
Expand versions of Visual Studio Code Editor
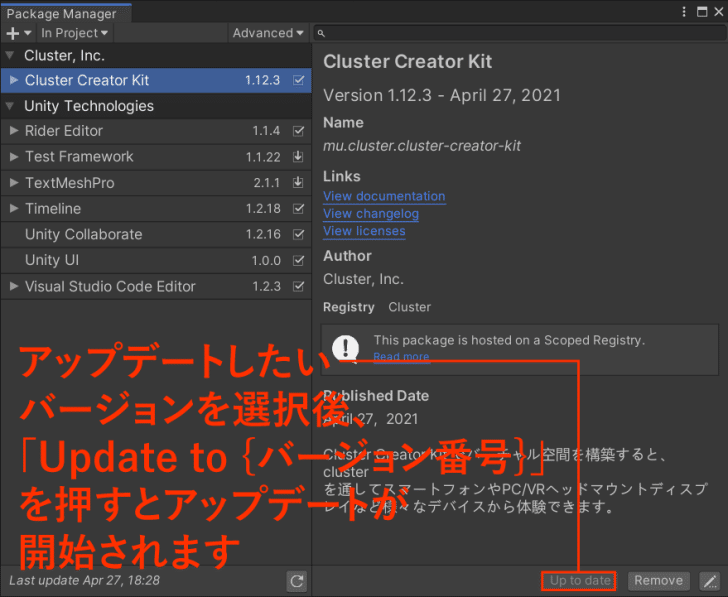tap(14, 286)
